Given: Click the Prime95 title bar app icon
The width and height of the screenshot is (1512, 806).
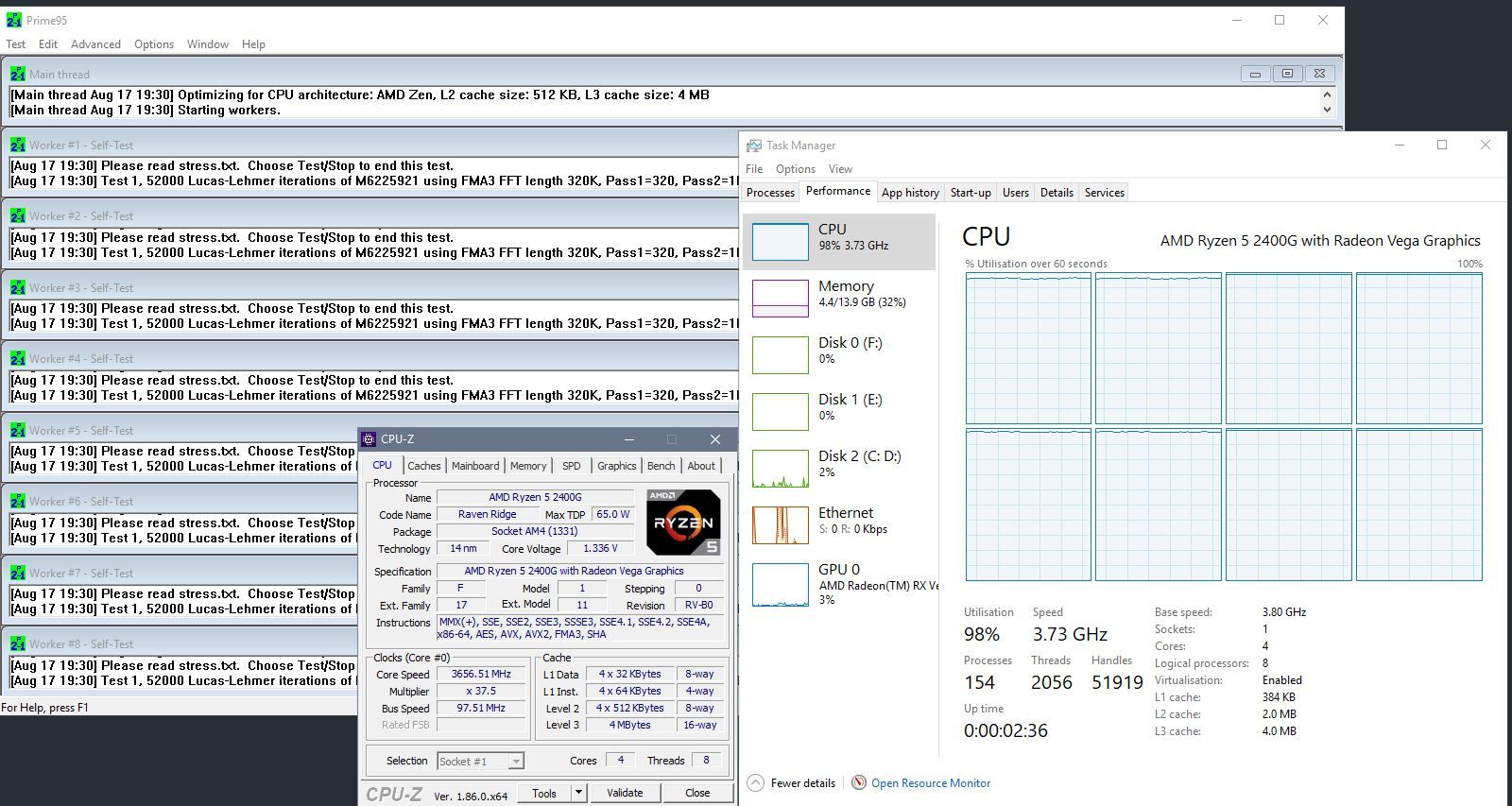Looking at the screenshot, I should tap(14, 20).
